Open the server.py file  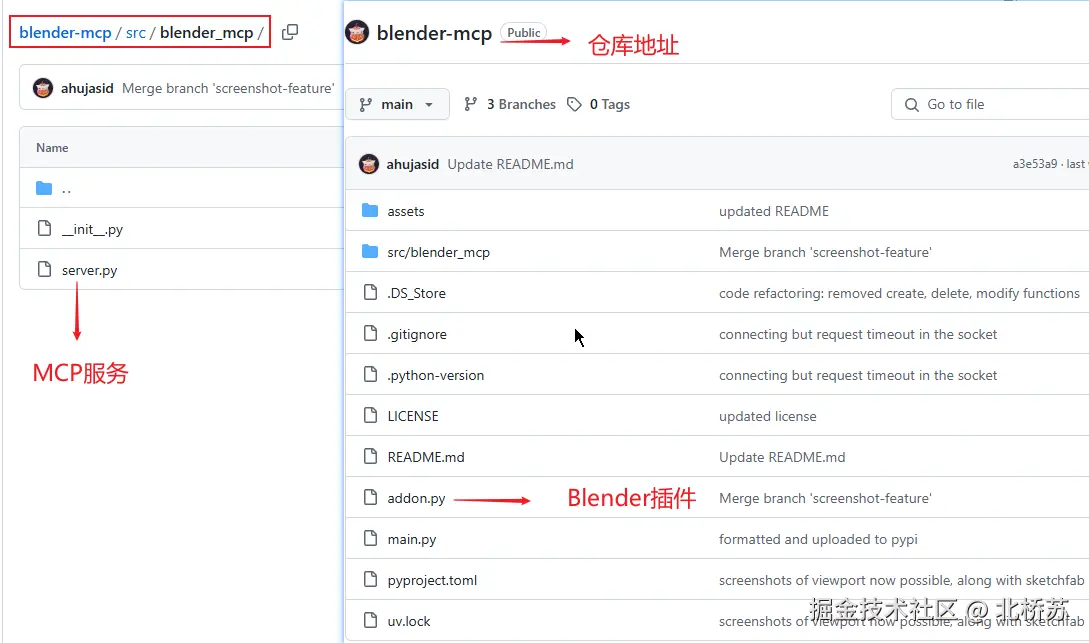[x=90, y=270]
